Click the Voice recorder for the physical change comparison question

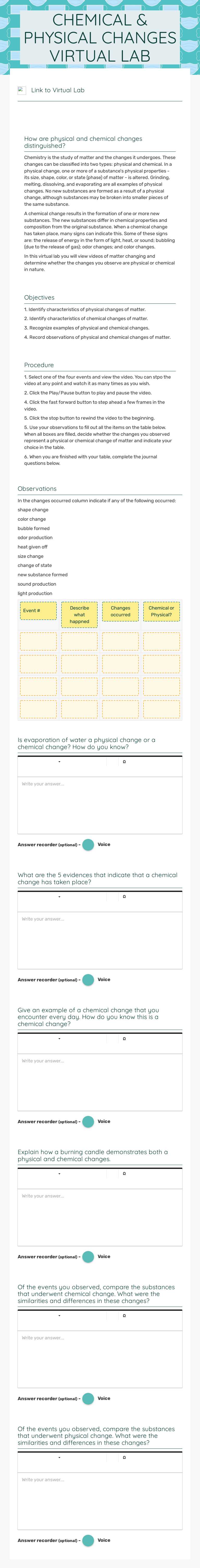click(x=89, y=1539)
